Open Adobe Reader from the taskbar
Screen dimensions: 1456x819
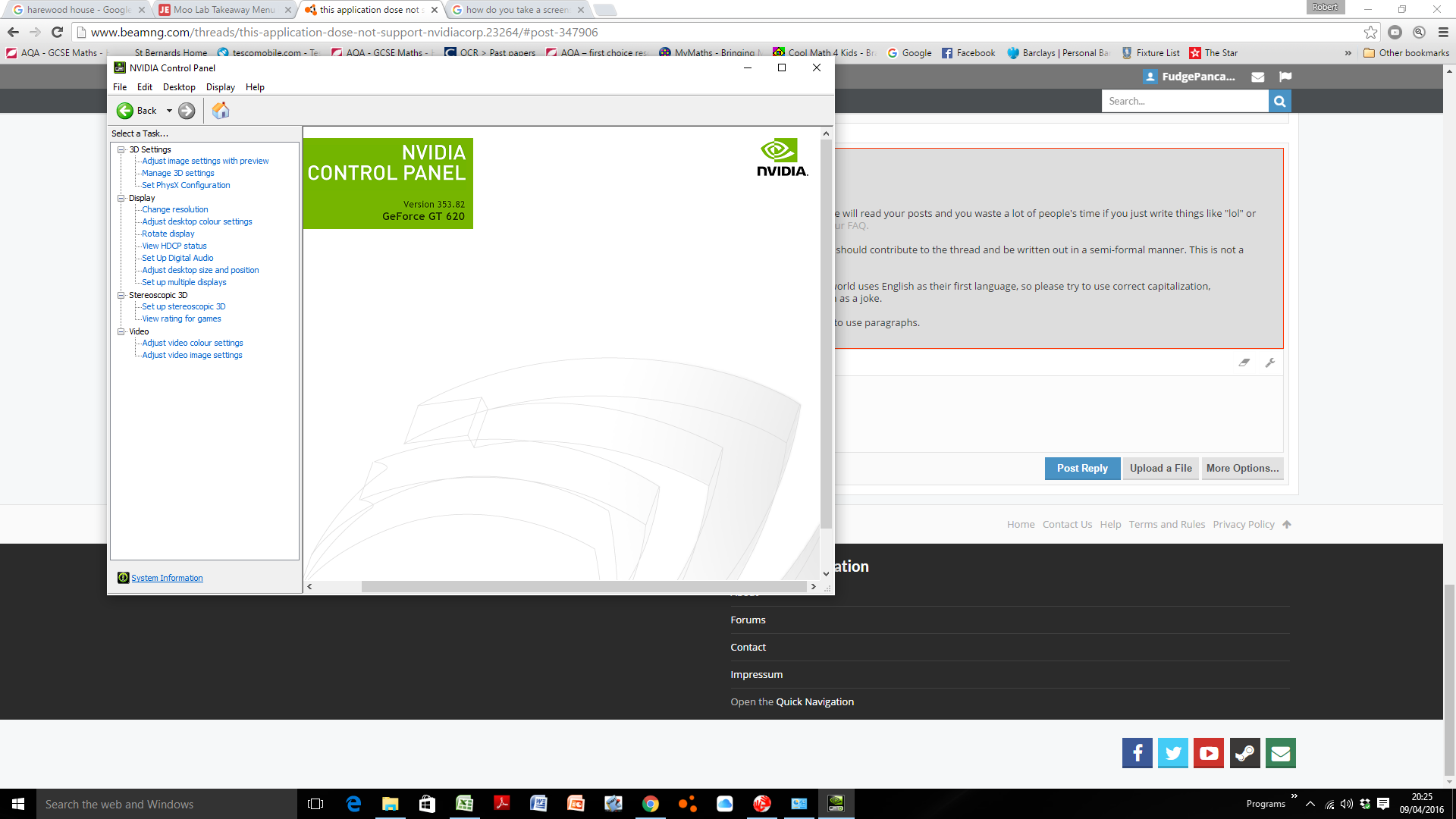(x=501, y=804)
